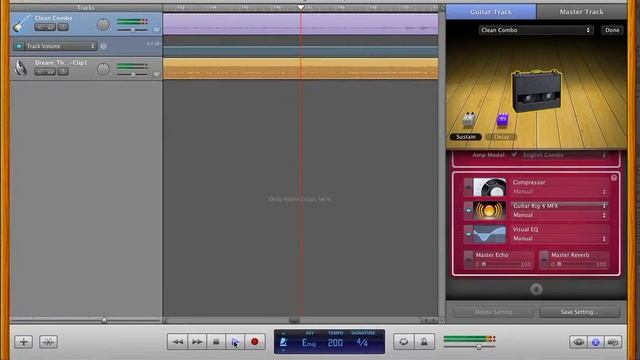The image size is (640, 360).
Task: Select the purple Delay stompbox pedal
Action: tap(502, 119)
